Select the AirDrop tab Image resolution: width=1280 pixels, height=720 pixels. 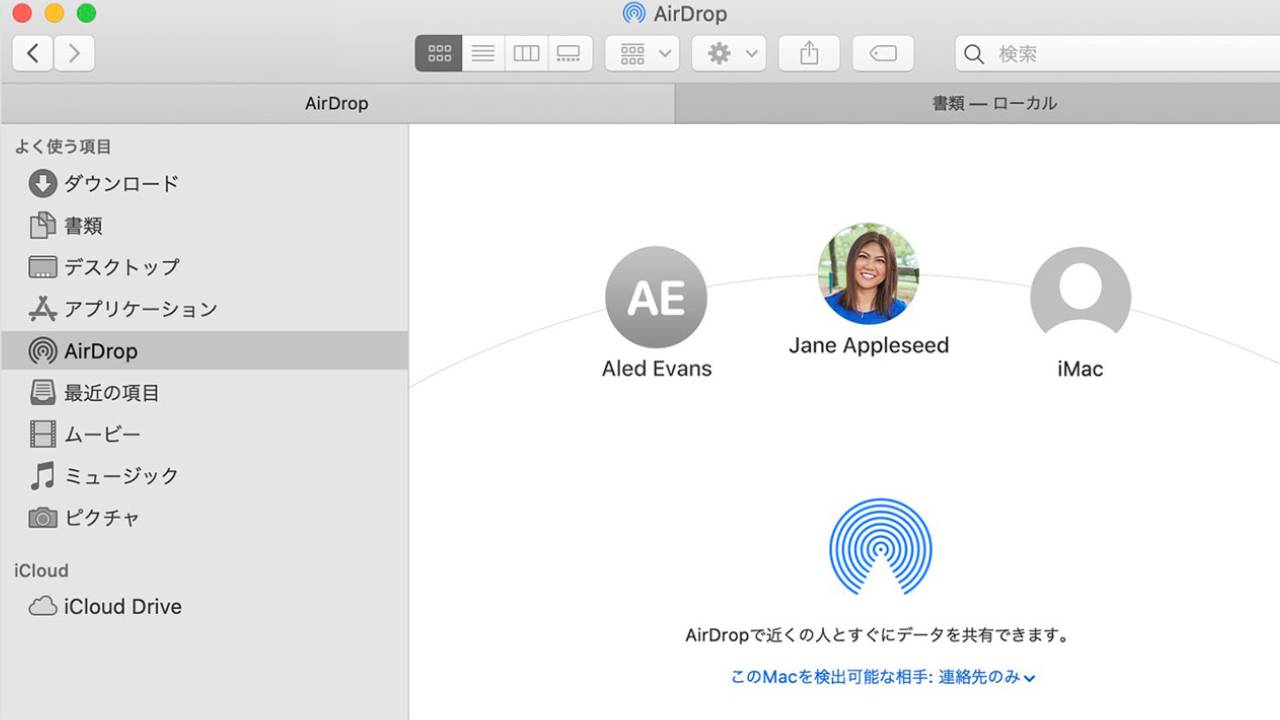pos(337,103)
